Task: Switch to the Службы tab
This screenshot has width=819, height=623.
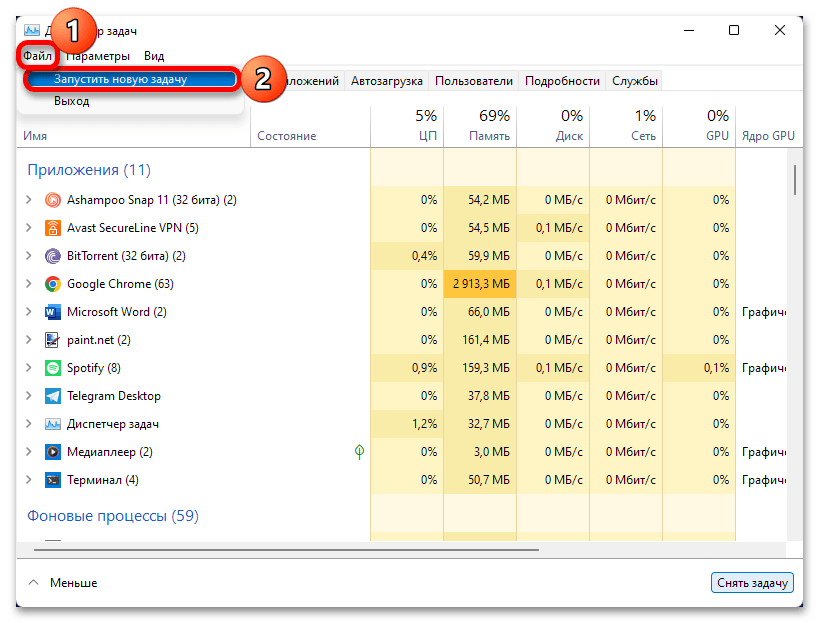Action: 635,81
